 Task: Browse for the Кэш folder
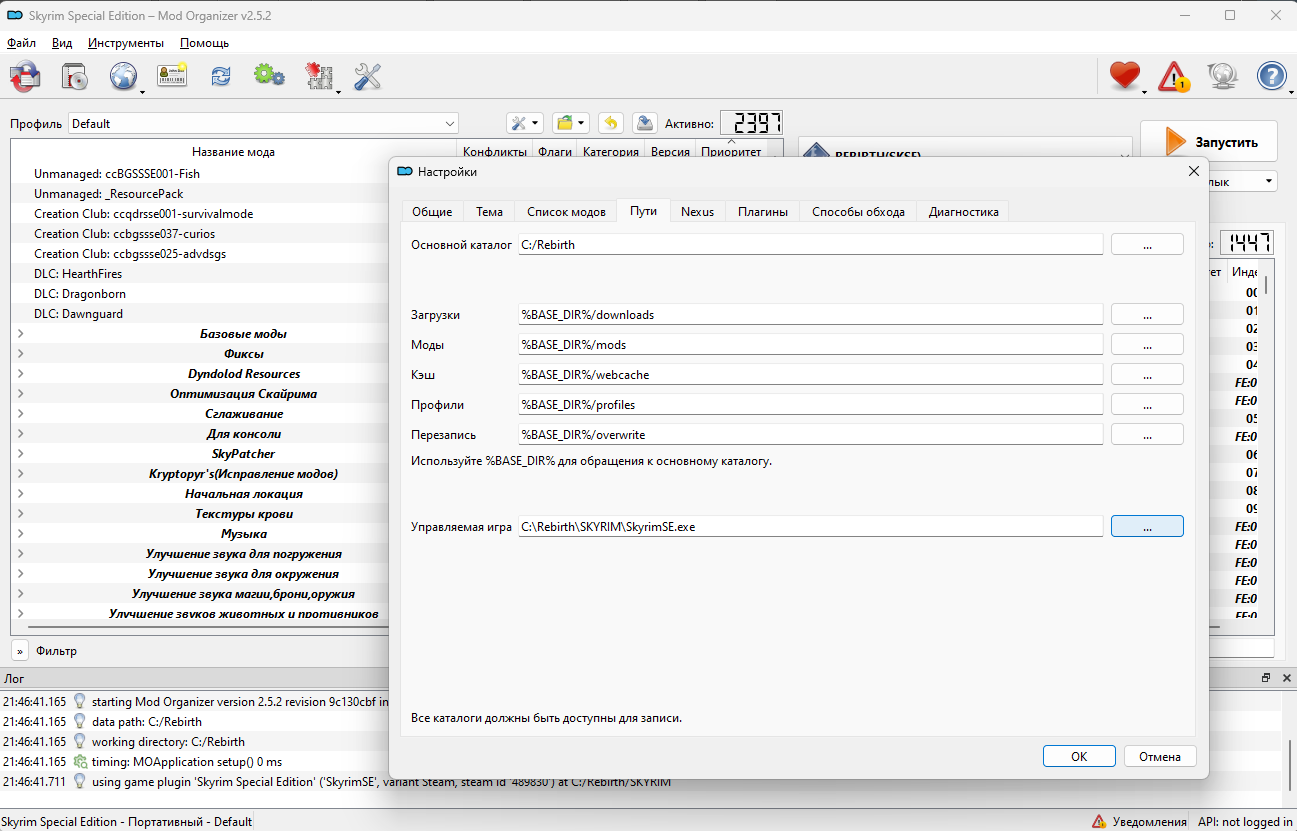(x=1147, y=375)
